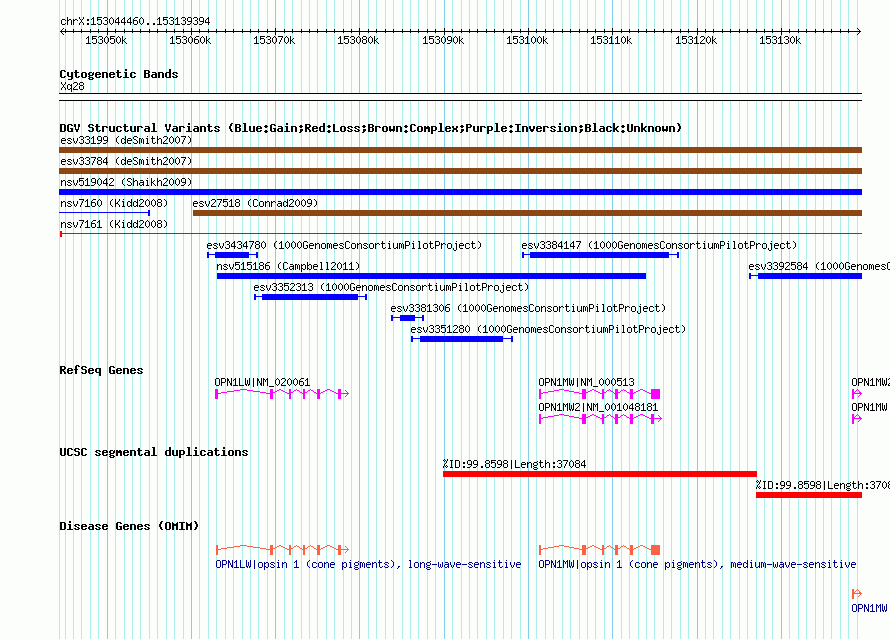Select the esv27518 (Conrad2009) brown bar
This screenshot has width=890, height=639.
point(527,213)
